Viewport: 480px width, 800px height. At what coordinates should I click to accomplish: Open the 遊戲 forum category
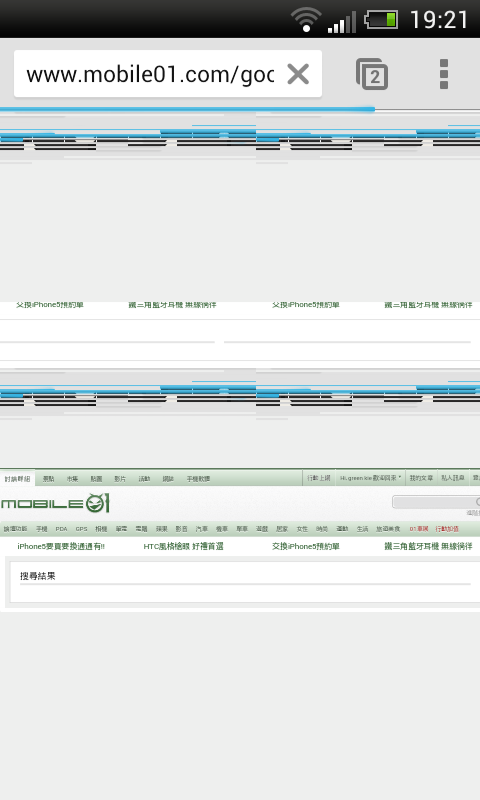point(262,529)
